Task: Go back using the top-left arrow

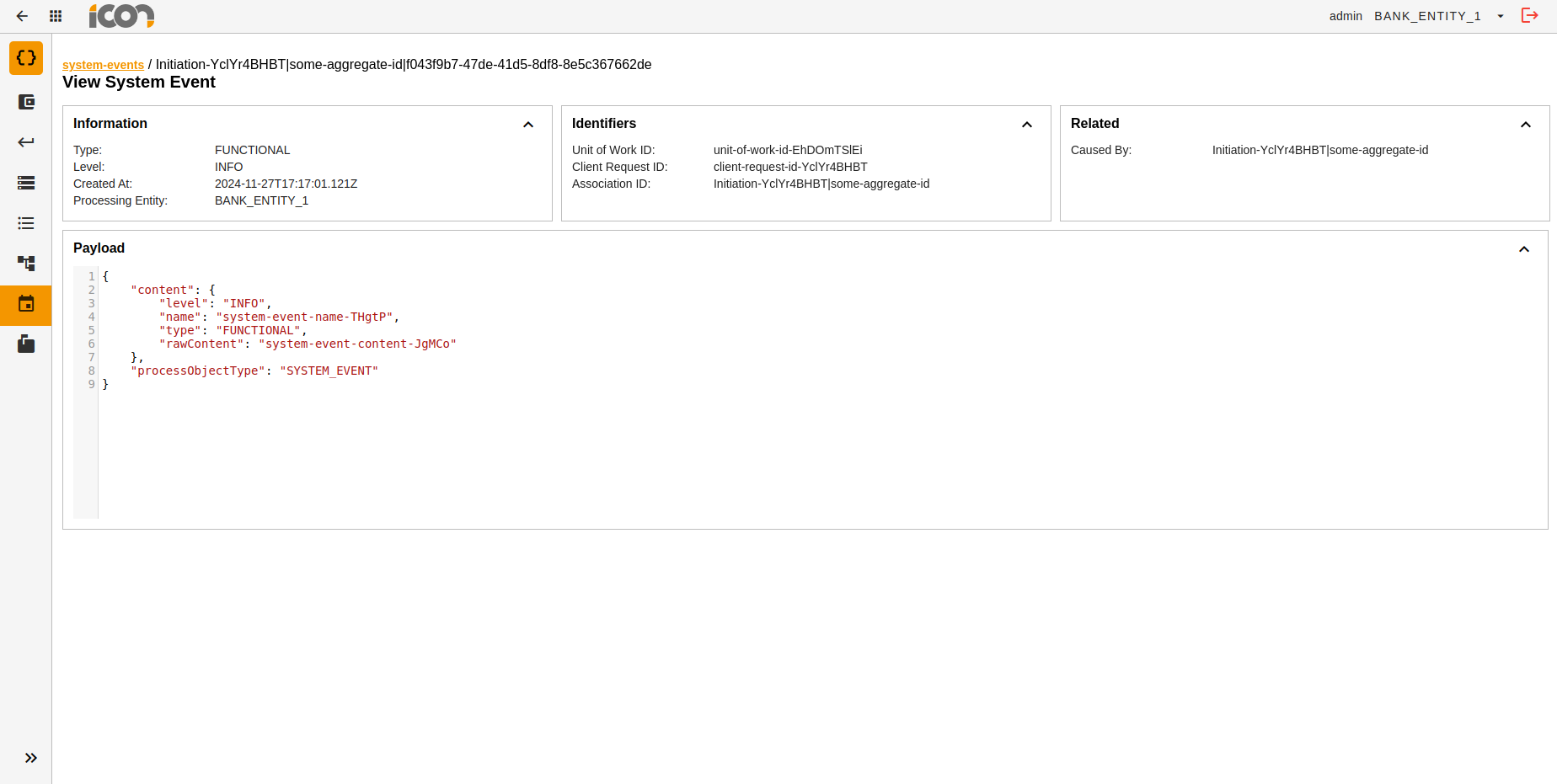Action: [x=22, y=16]
